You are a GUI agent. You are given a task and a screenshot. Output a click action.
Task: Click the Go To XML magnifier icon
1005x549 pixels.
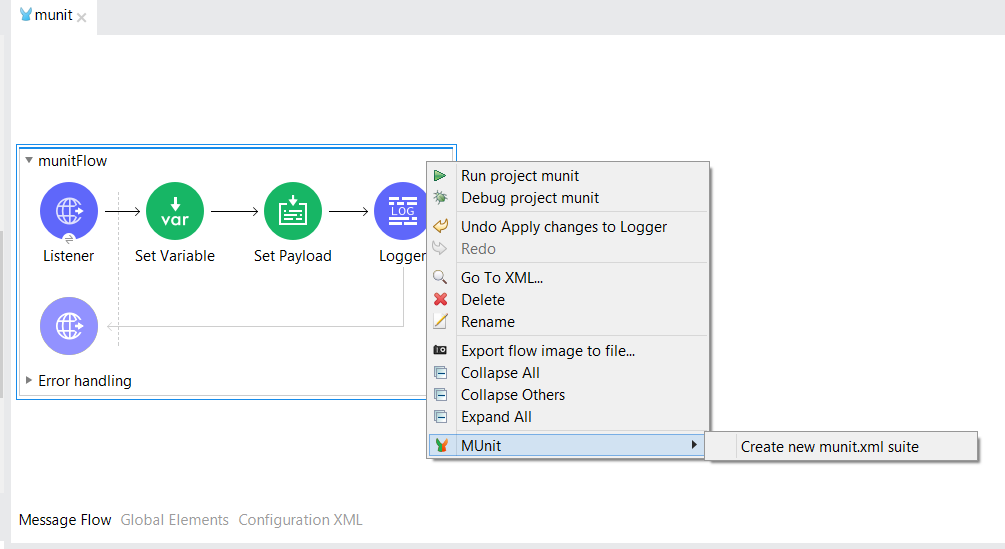point(440,278)
